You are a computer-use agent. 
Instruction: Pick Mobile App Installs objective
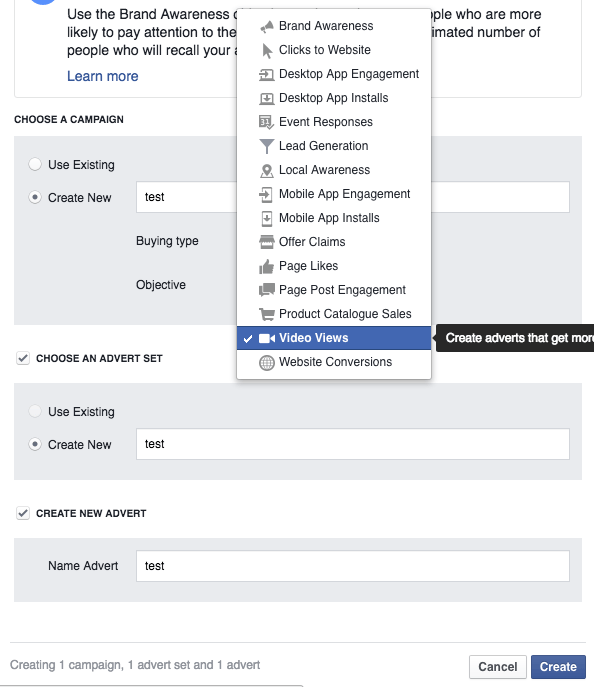point(334,218)
